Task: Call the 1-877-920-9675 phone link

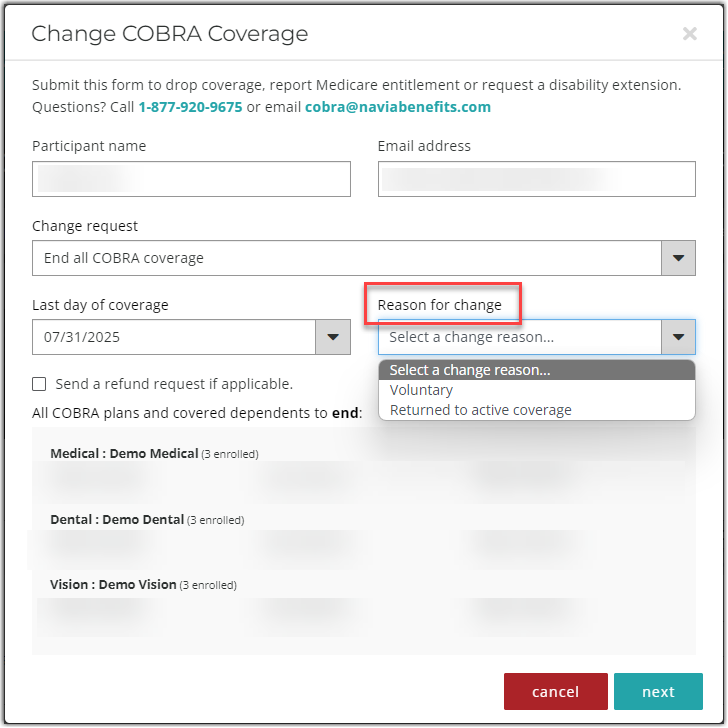Action: (190, 107)
